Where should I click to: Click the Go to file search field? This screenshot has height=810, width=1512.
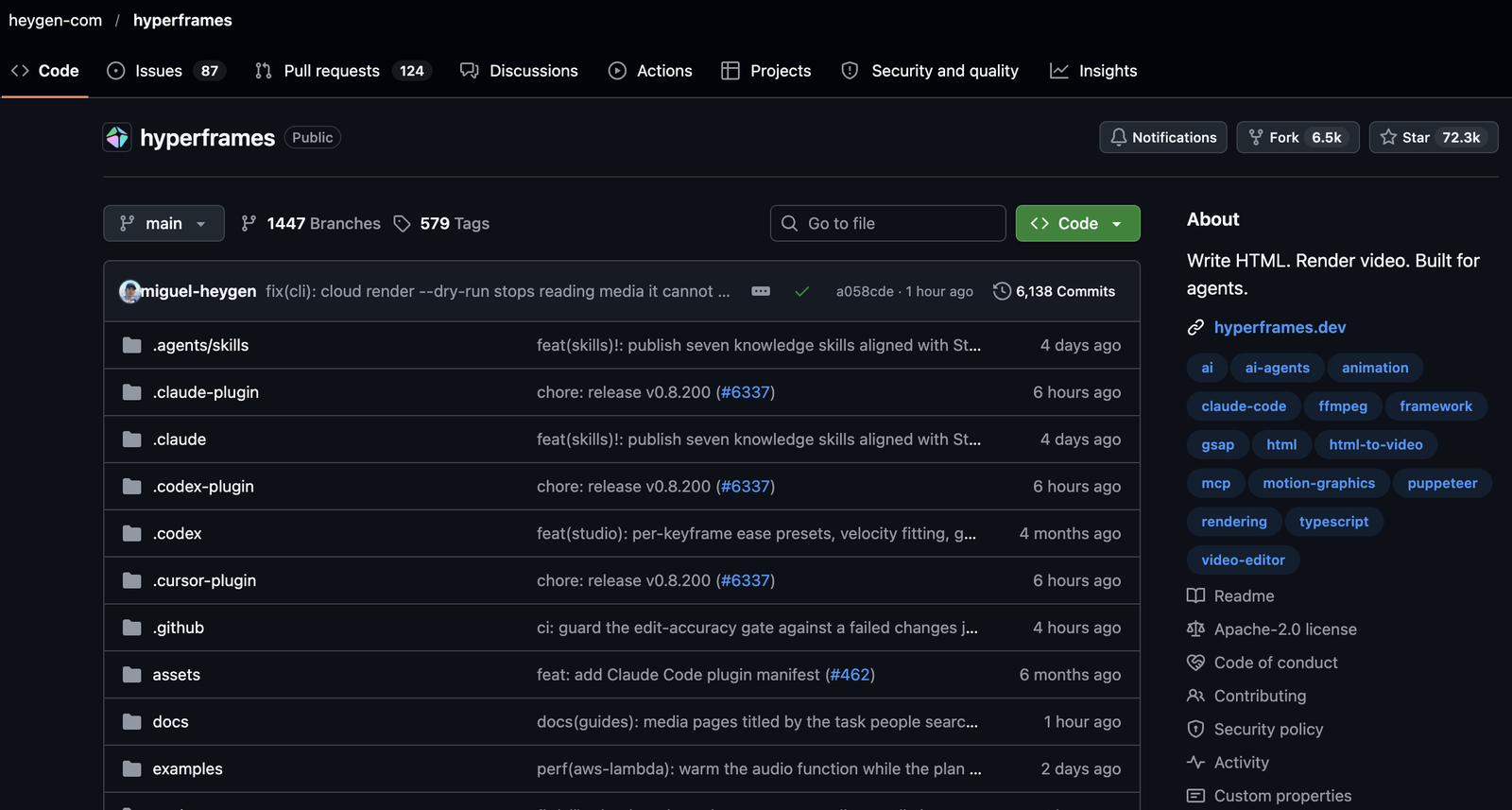pyautogui.click(x=887, y=223)
